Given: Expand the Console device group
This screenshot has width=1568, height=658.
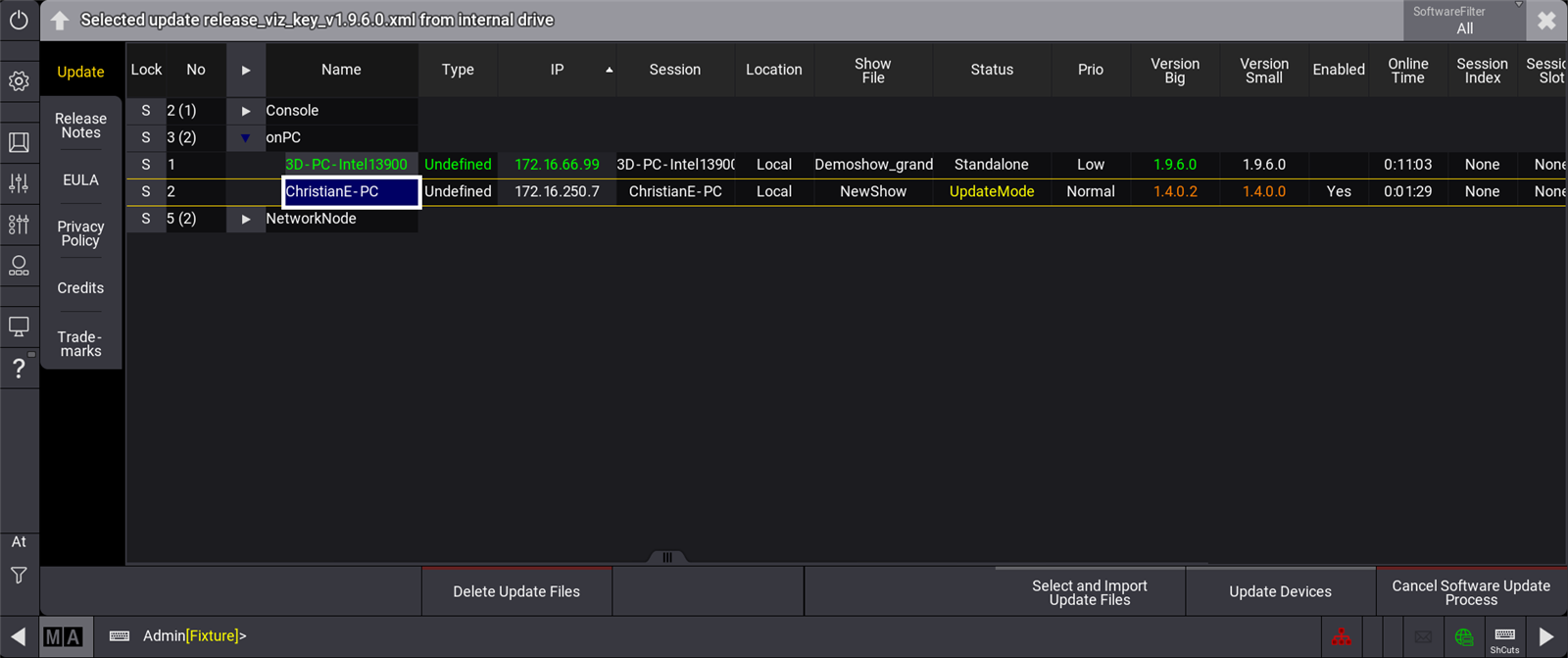Looking at the screenshot, I should [x=246, y=111].
